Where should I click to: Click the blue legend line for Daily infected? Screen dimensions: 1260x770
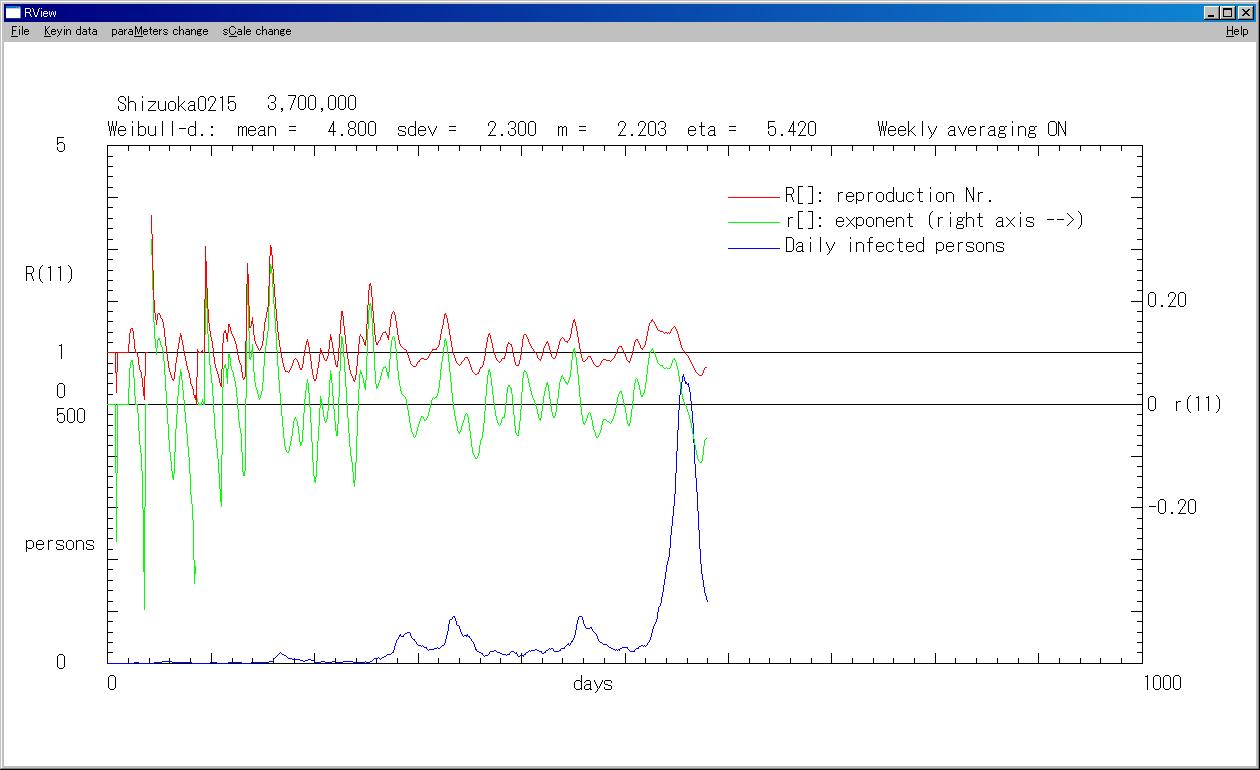753,247
